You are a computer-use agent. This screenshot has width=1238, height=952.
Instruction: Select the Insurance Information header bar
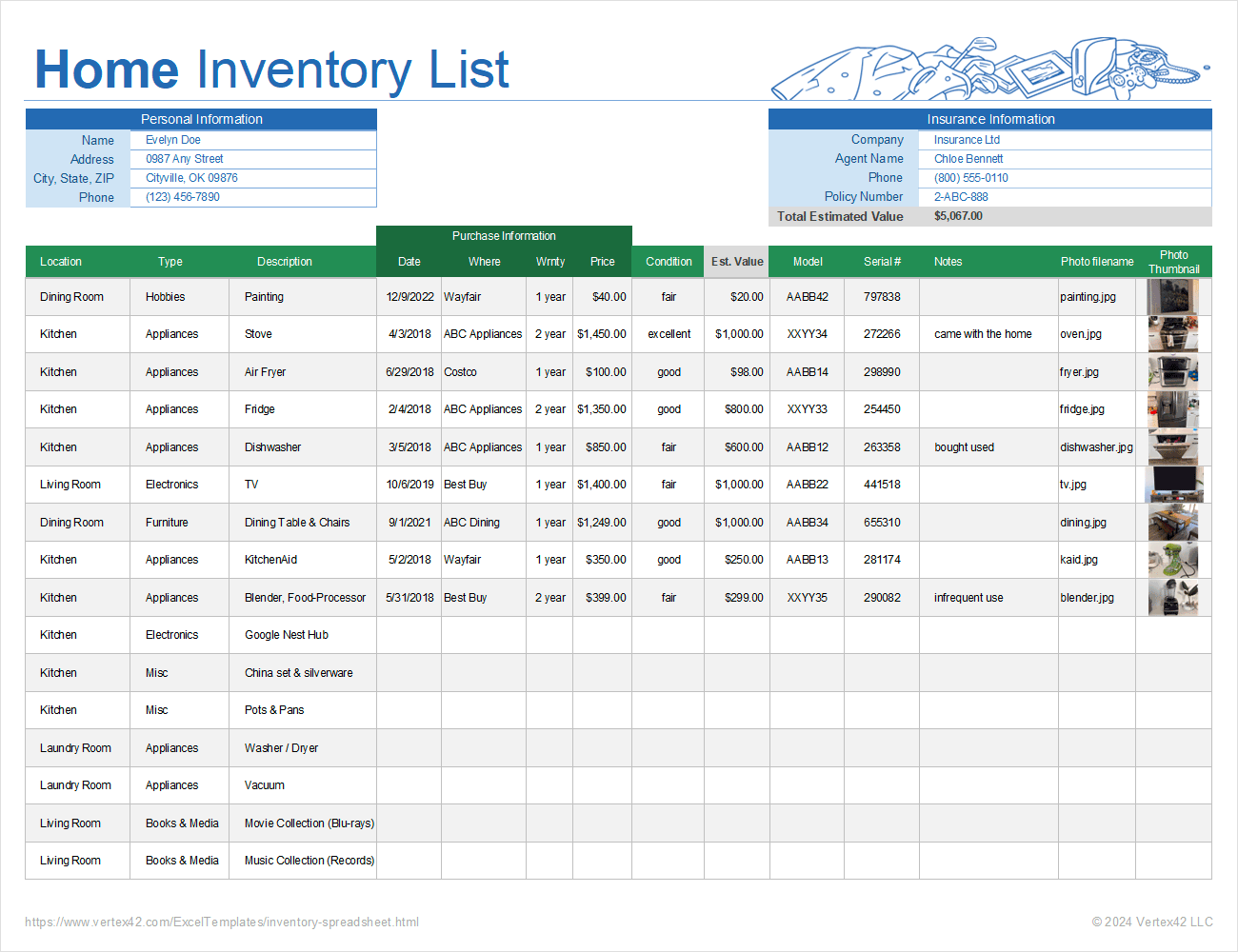click(990, 119)
